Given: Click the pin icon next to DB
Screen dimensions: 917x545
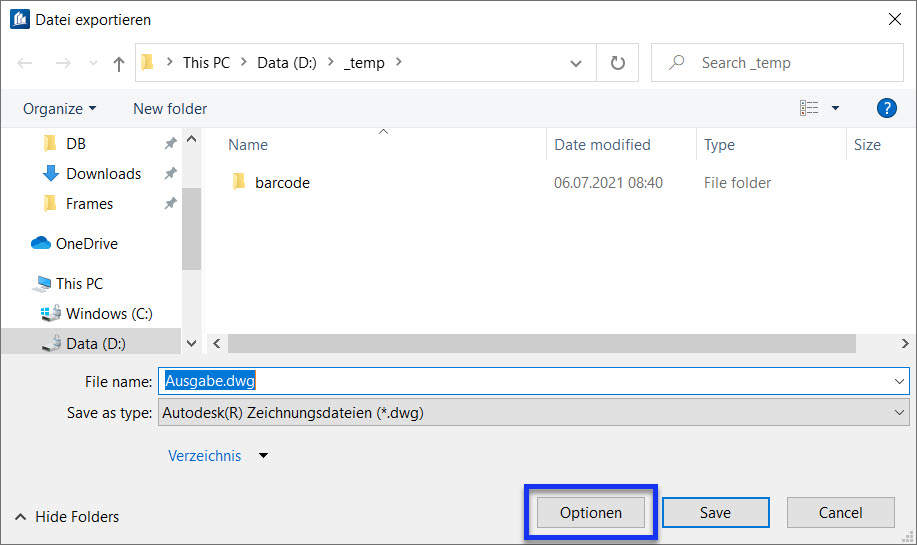Looking at the screenshot, I should (x=170, y=143).
